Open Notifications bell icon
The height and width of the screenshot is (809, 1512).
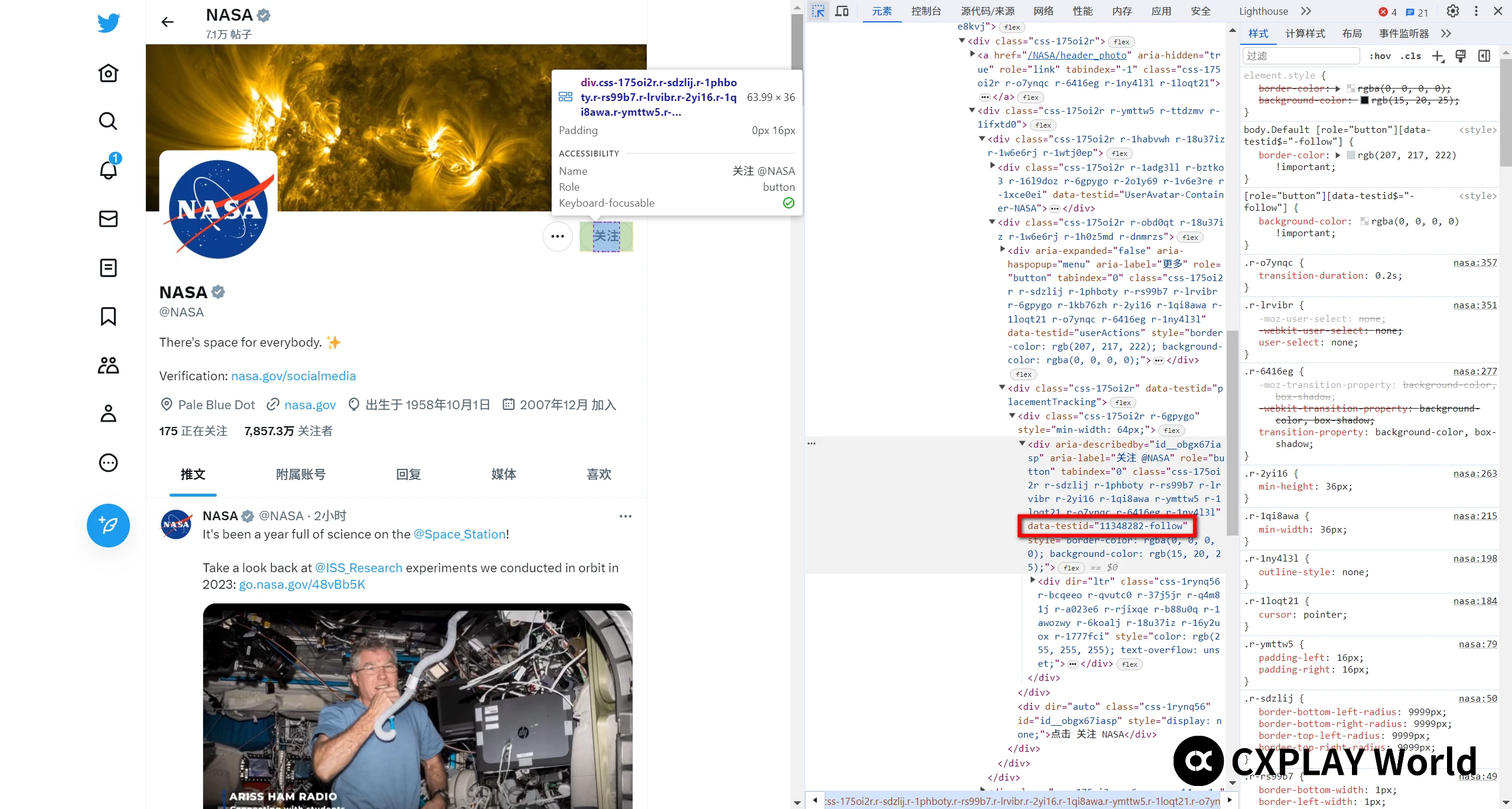(x=109, y=169)
